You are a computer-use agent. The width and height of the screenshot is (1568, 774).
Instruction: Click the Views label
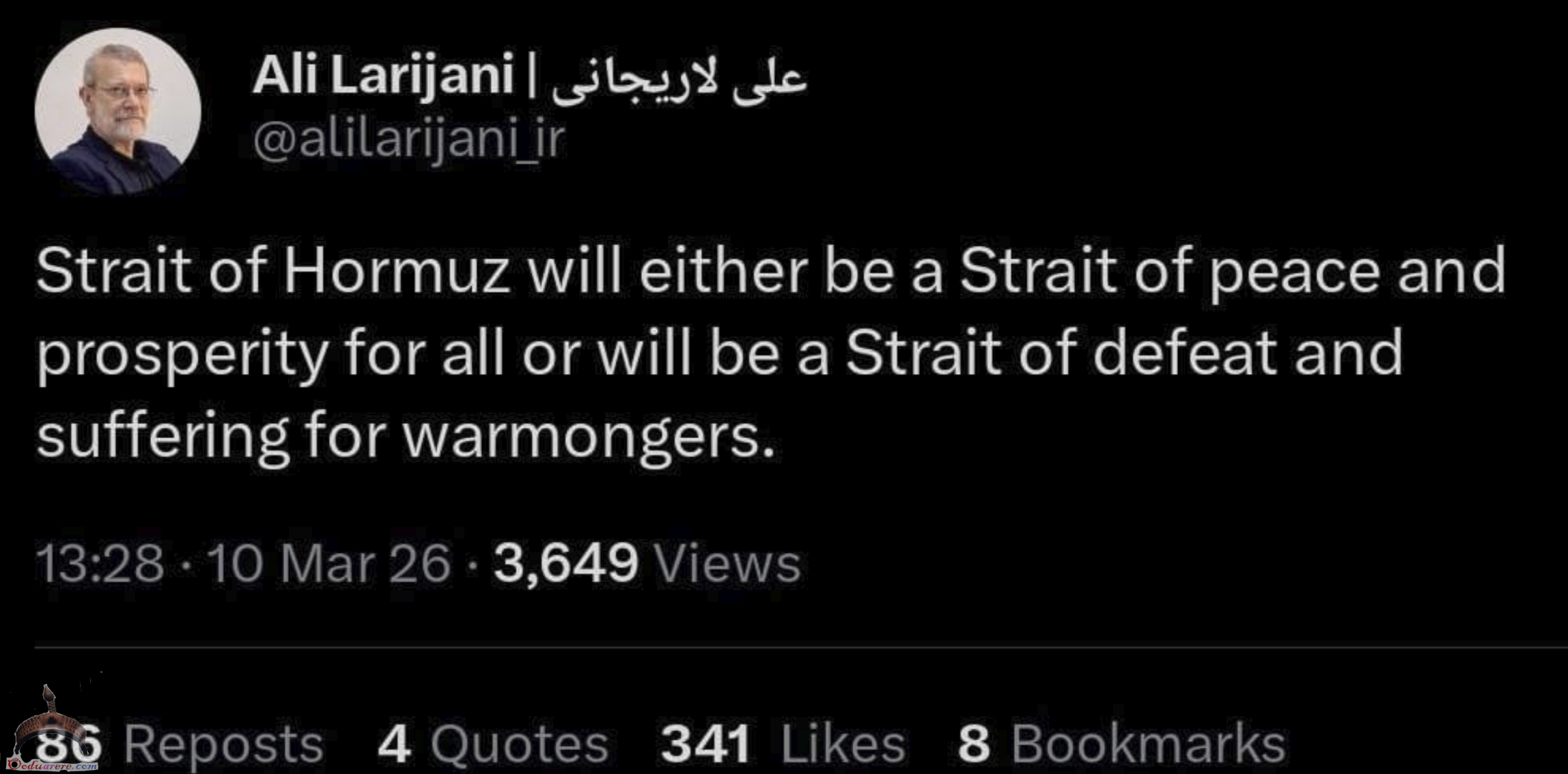click(x=727, y=564)
